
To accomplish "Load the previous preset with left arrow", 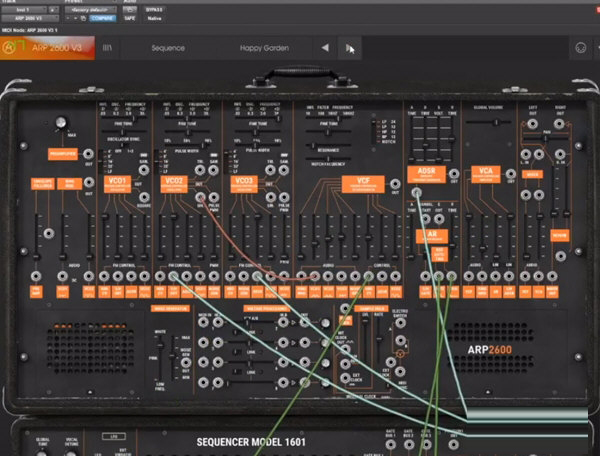I will tap(325, 48).
